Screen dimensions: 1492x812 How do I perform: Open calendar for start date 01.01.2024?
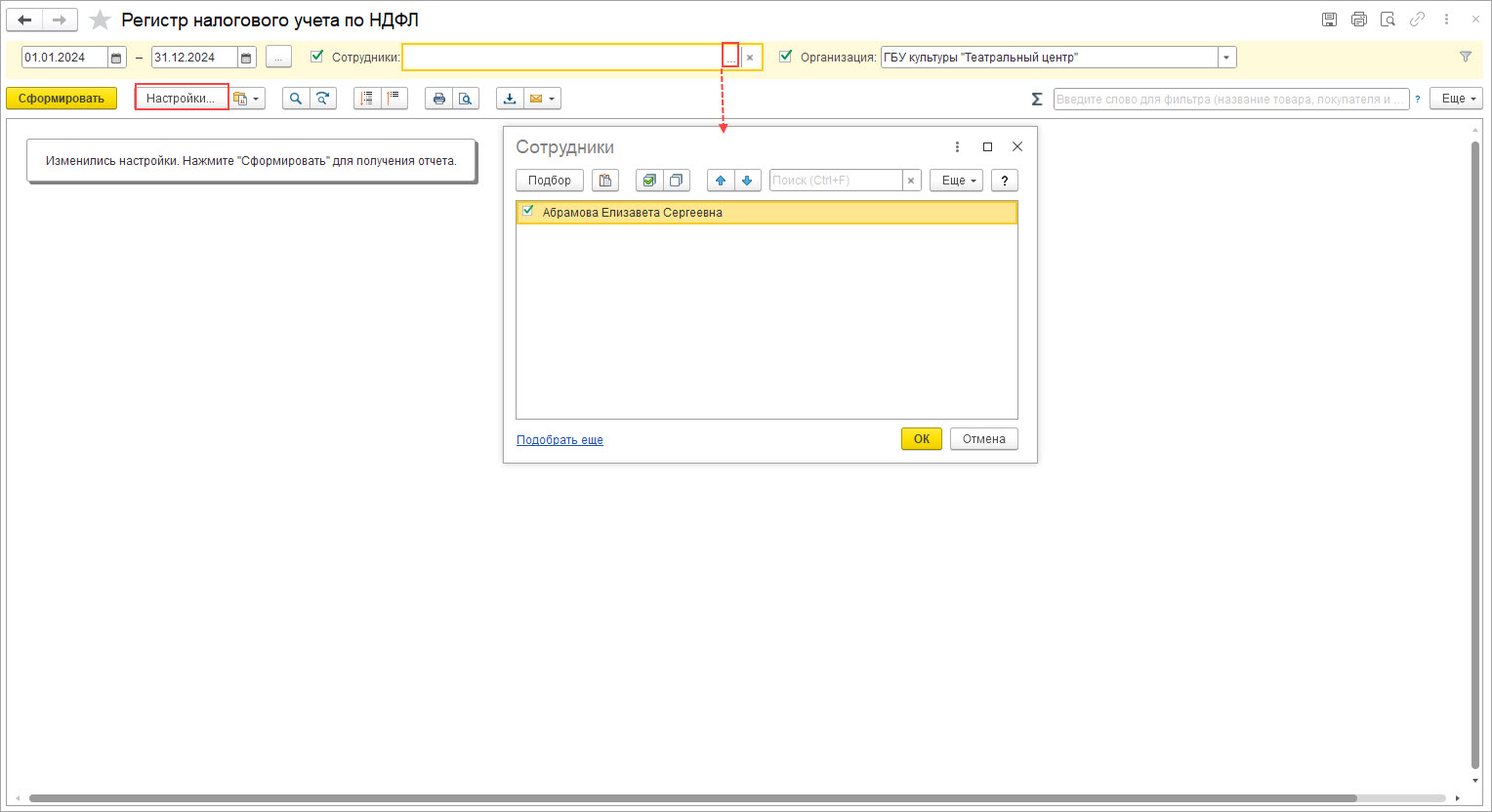[x=117, y=58]
